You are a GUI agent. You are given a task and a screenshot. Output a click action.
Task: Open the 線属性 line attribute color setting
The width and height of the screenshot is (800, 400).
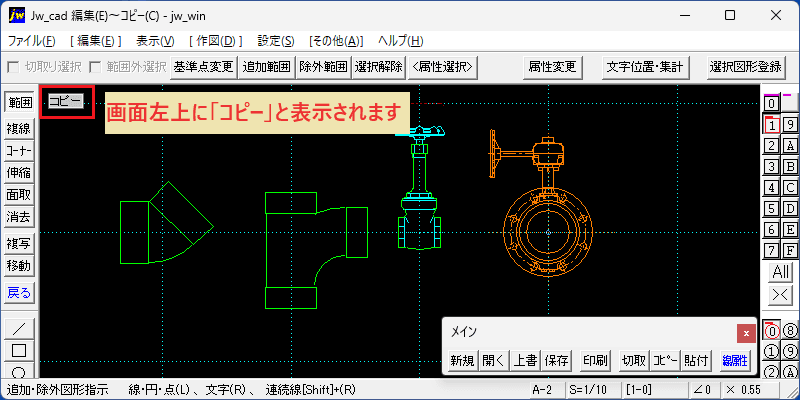click(735, 361)
